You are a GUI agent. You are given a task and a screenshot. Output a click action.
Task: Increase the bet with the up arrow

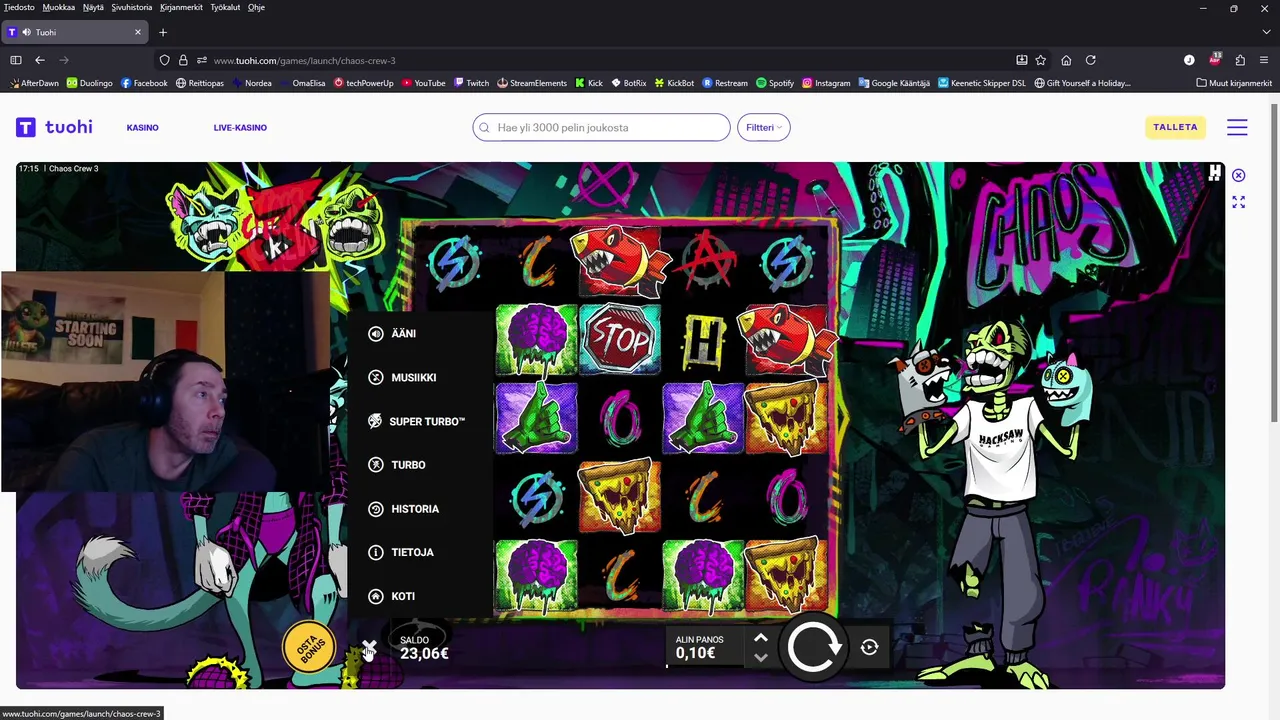click(x=761, y=638)
